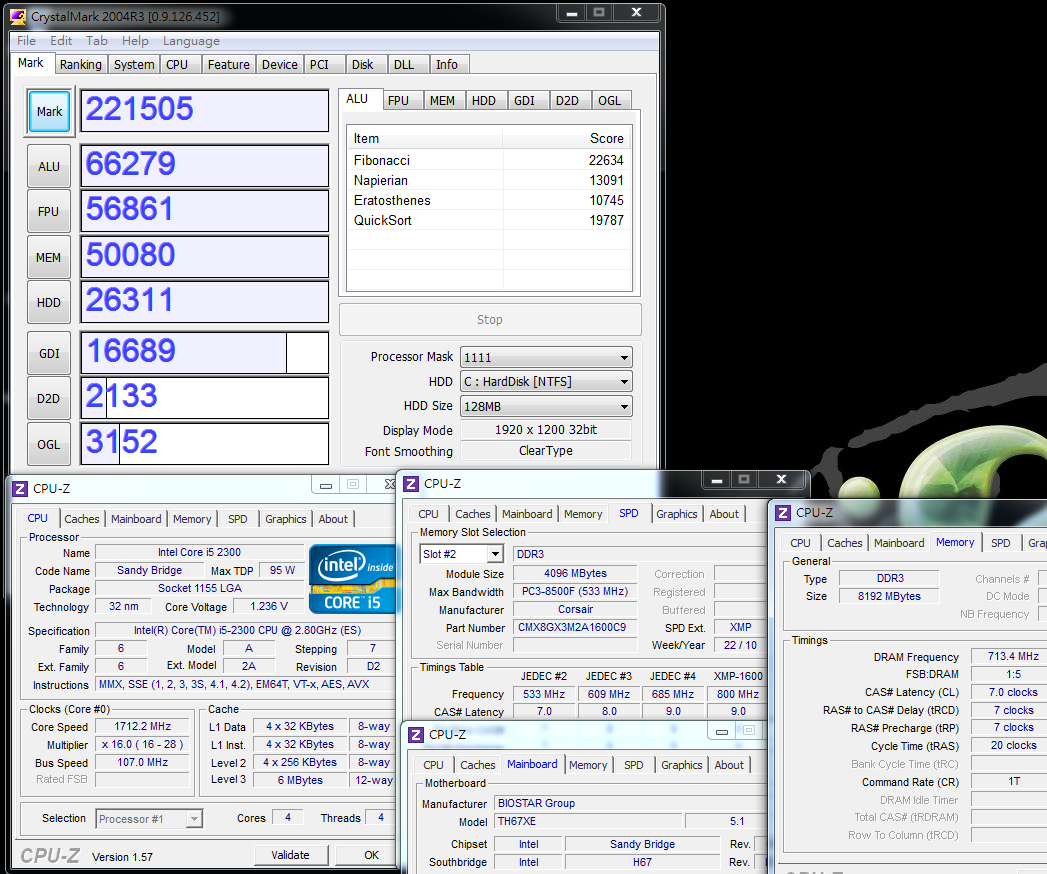Click the Fibonacci row in score list
Image resolution: width=1047 pixels, height=874 pixels.
[x=489, y=160]
